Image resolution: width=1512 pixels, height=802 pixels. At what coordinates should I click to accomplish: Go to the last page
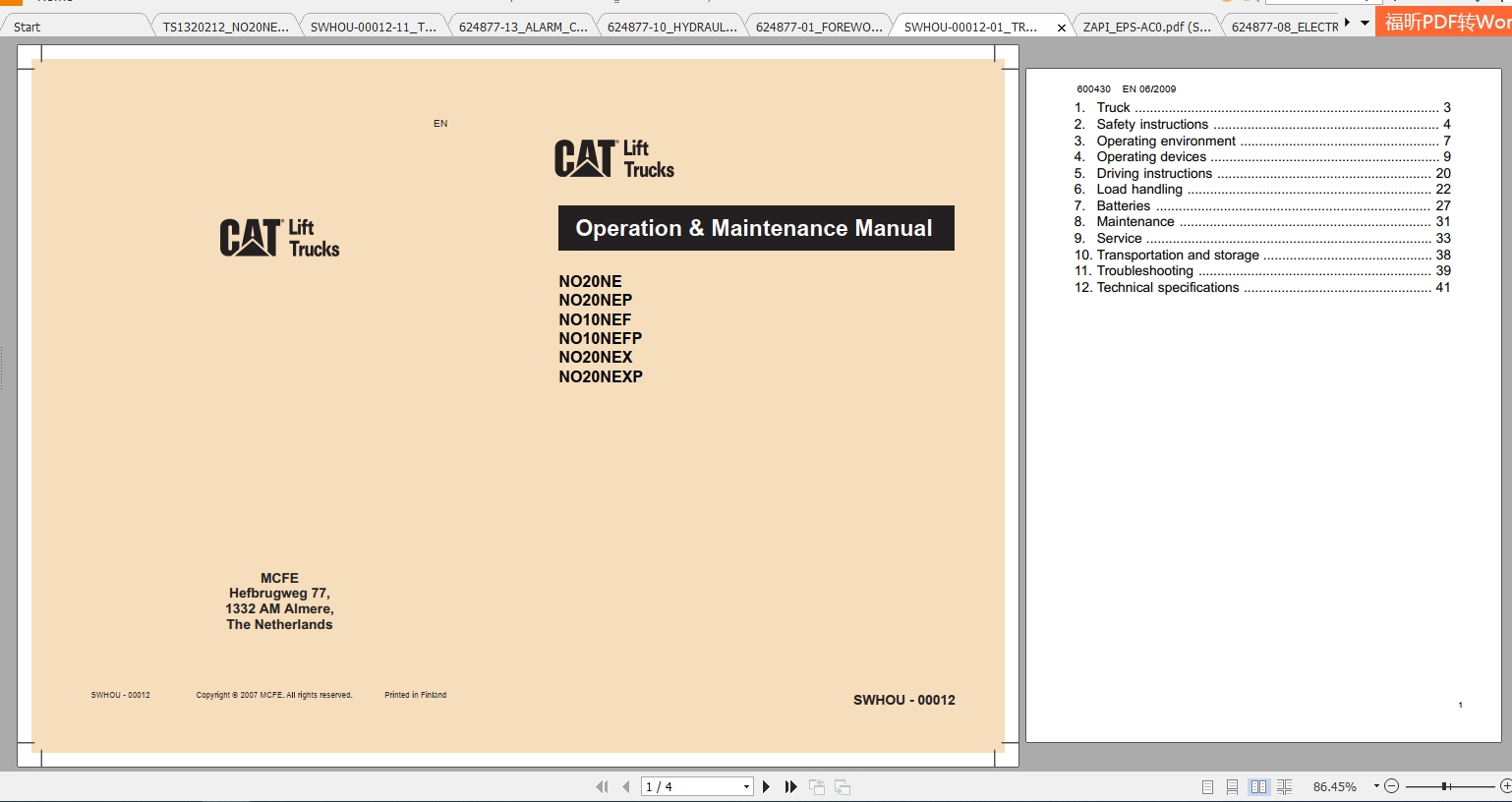click(791, 786)
